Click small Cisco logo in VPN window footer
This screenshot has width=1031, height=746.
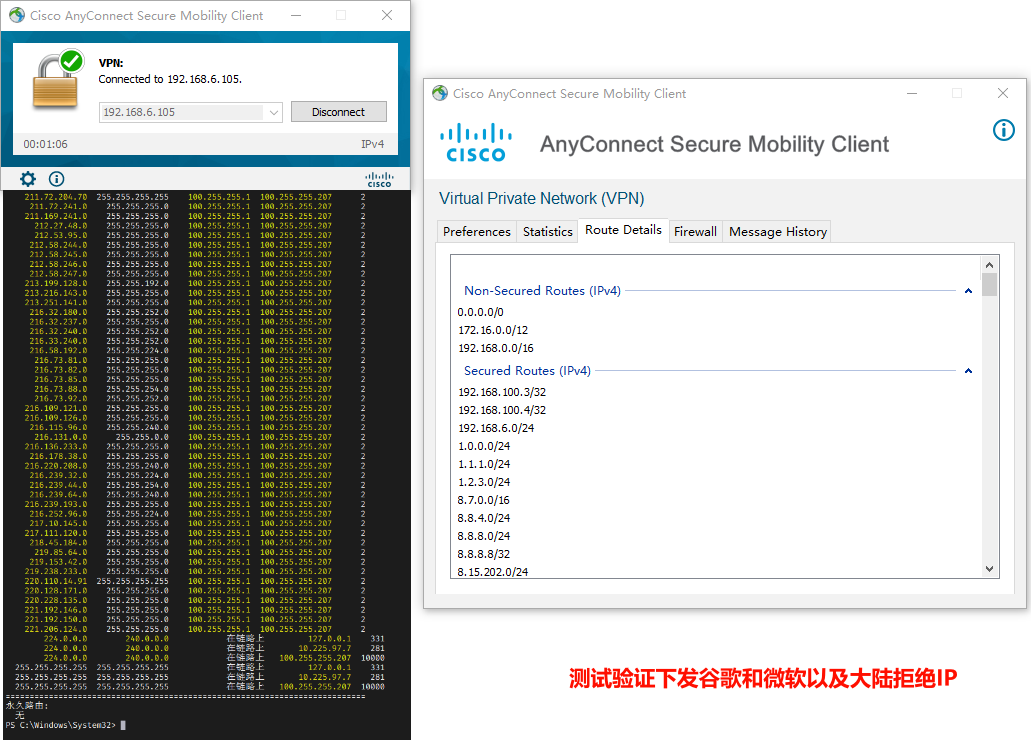pos(379,179)
